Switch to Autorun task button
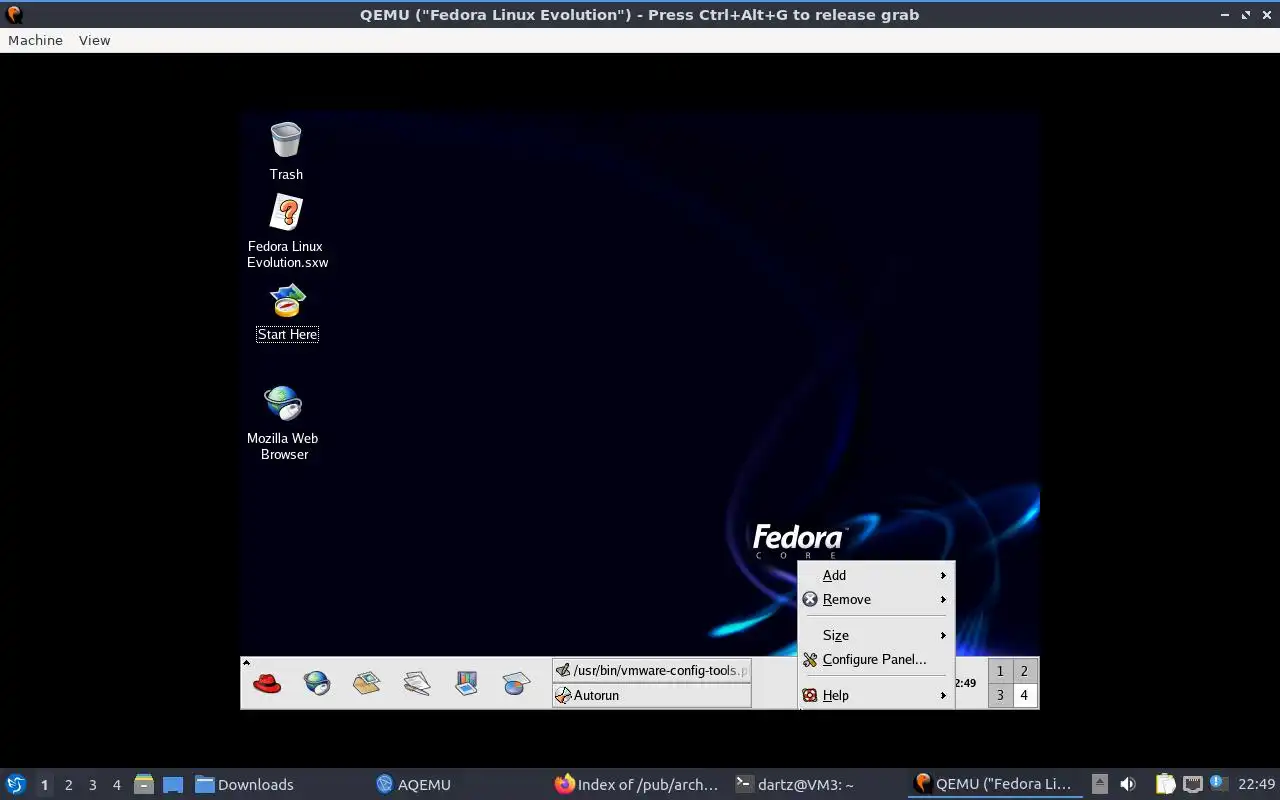This screenshot has width=1280, height=800. tap(651, 695)
